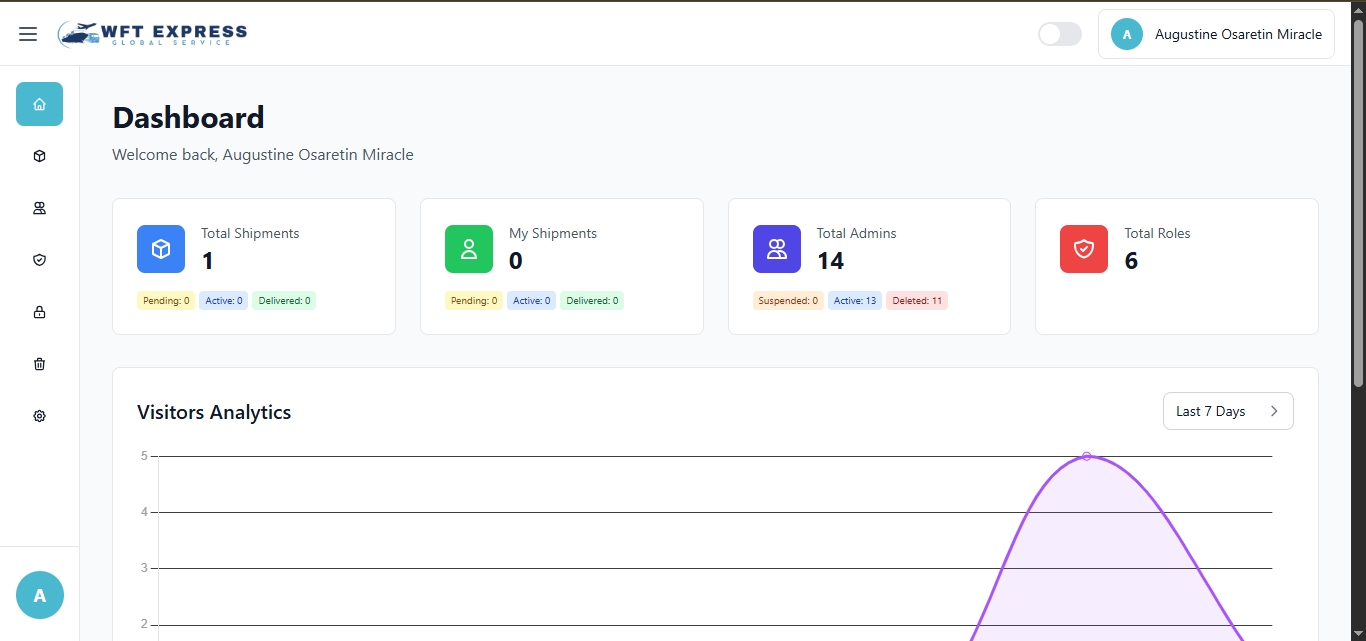1366x641 pixels.
Task: Open the Permissions lock icon
Action: [39, 312]
